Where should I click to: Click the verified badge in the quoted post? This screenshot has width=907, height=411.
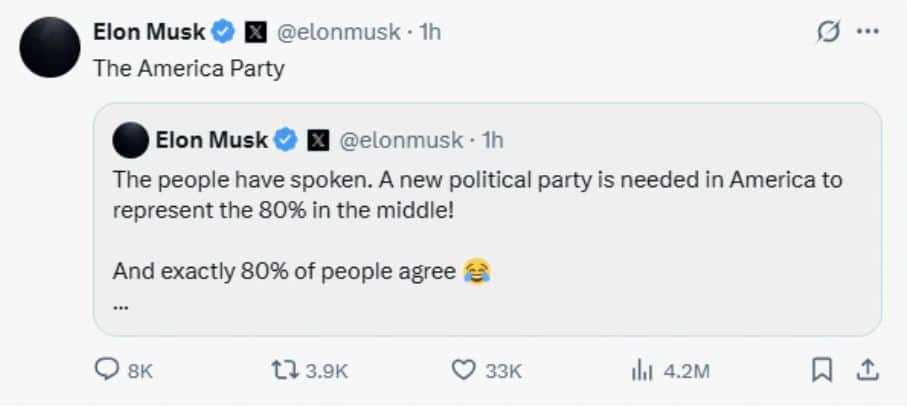(286, 140)
